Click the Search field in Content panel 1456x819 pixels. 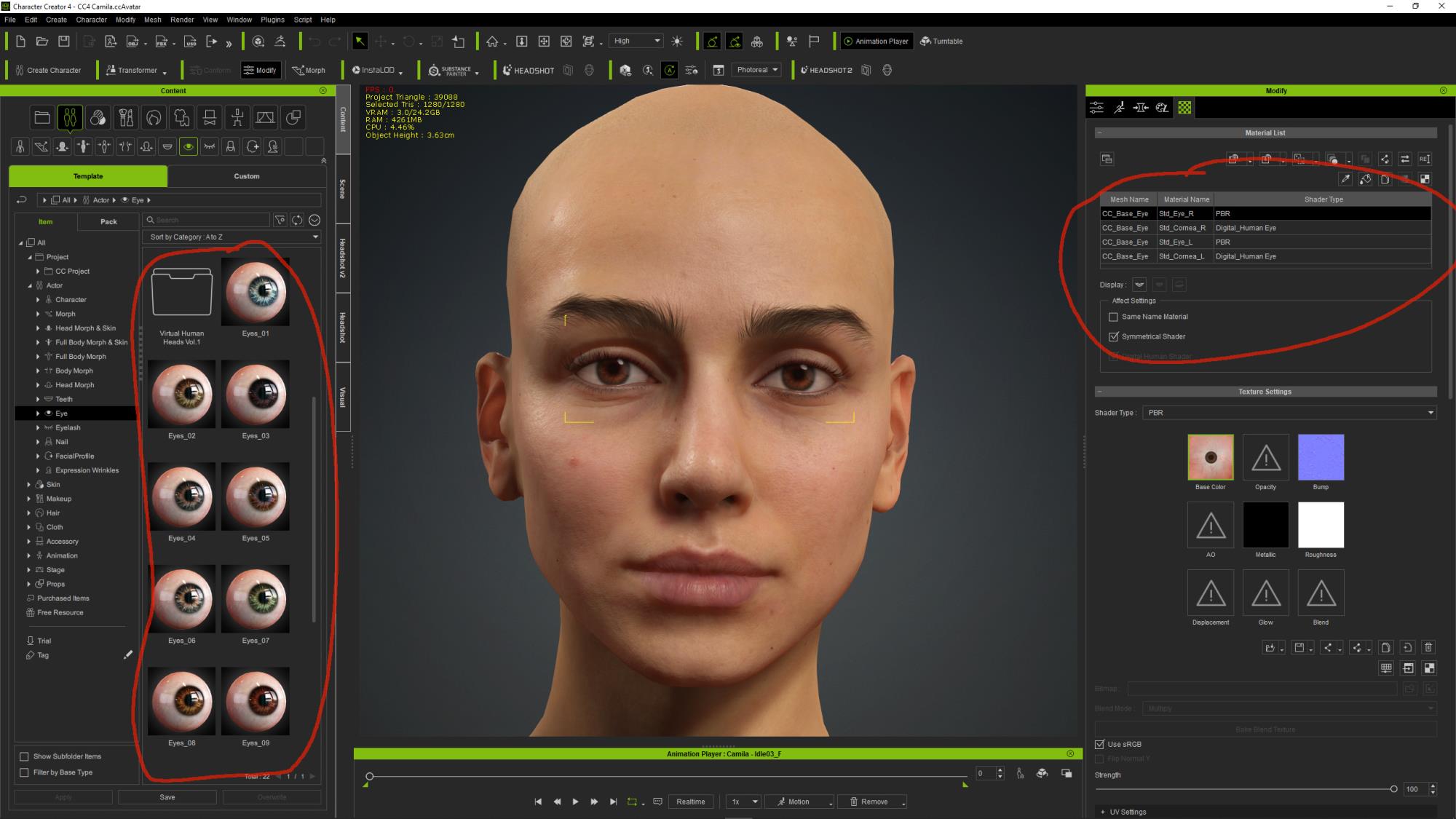click(x=207, y=220)
